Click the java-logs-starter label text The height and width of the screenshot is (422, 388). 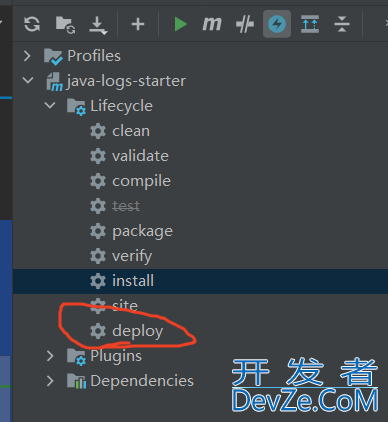(x=126, y=81)
